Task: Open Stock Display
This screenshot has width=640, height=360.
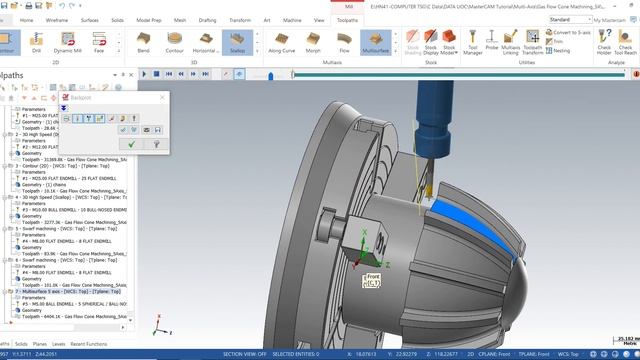Action: click(431, 42)
